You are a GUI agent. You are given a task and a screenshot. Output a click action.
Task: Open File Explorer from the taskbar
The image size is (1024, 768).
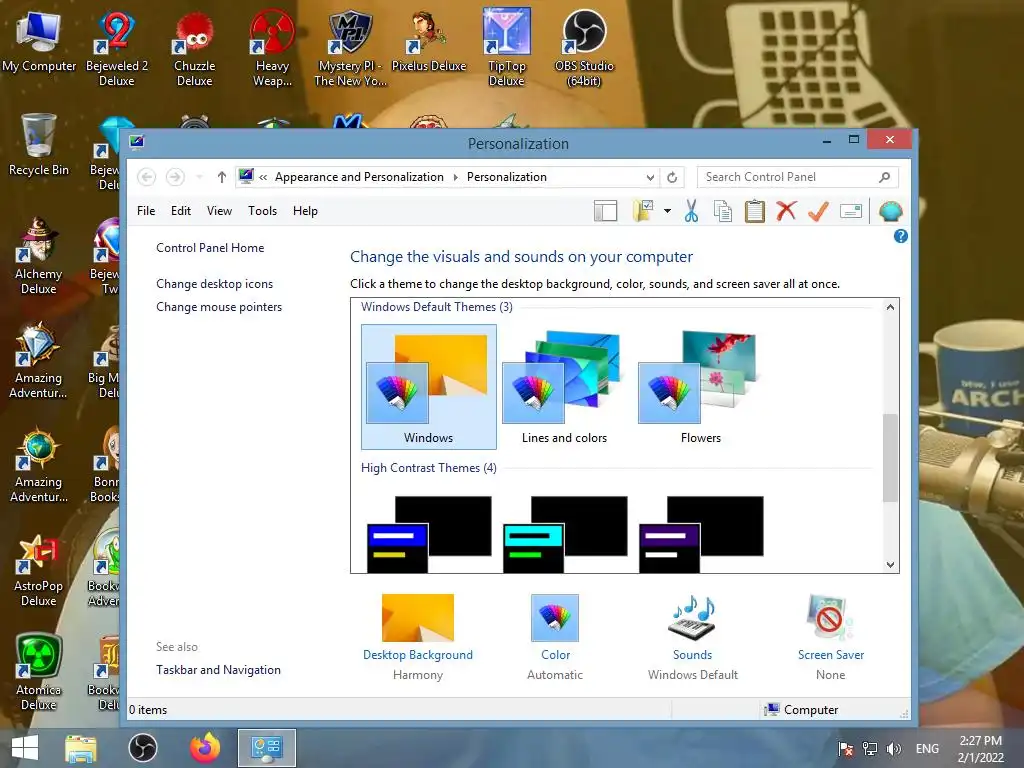81,748
